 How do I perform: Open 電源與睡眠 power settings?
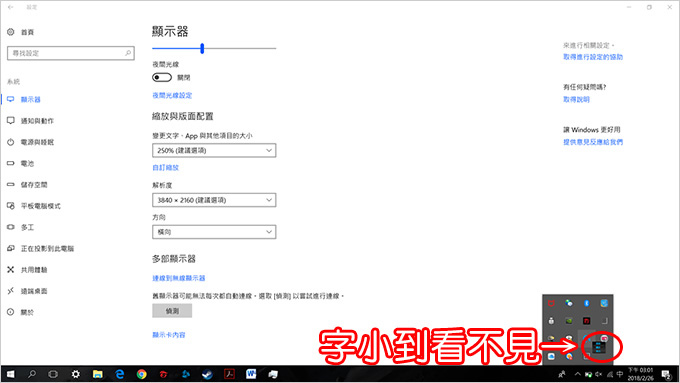coord(37,142)
